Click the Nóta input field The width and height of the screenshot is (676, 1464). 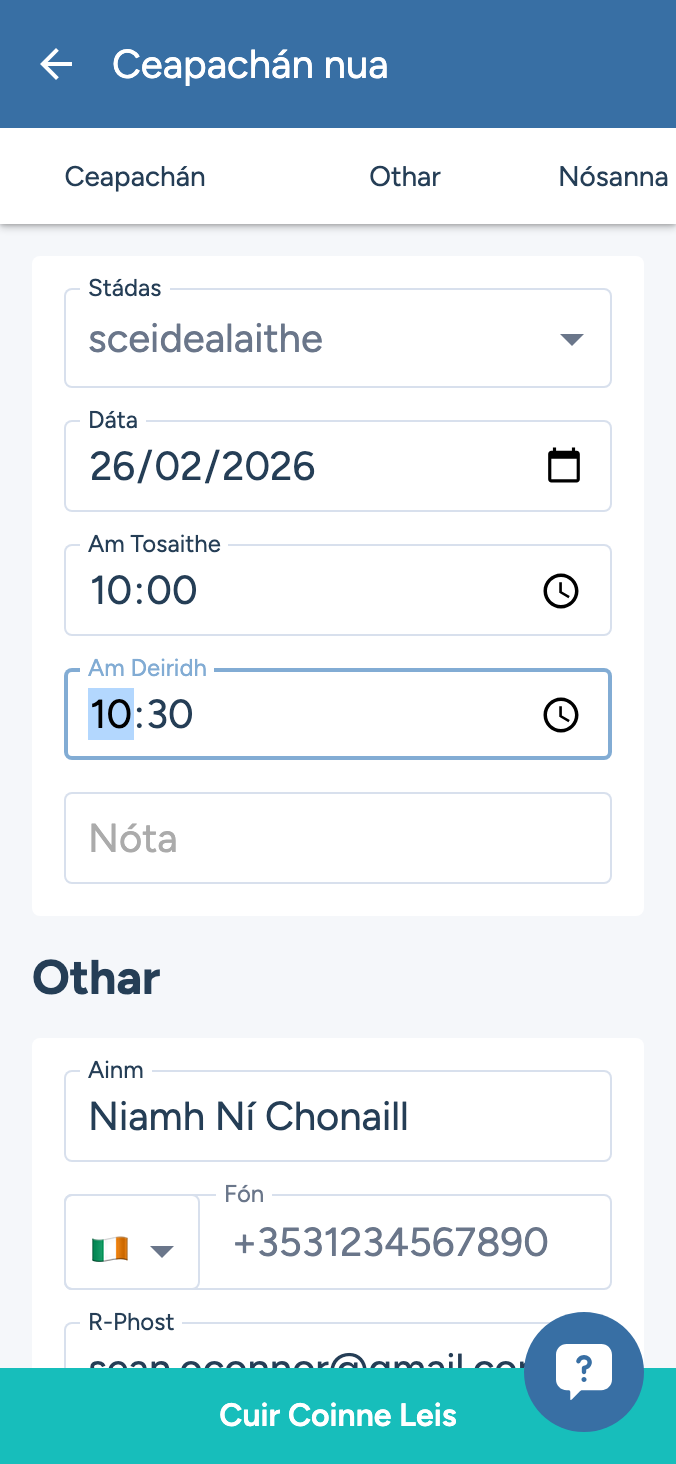pos(338,838)
